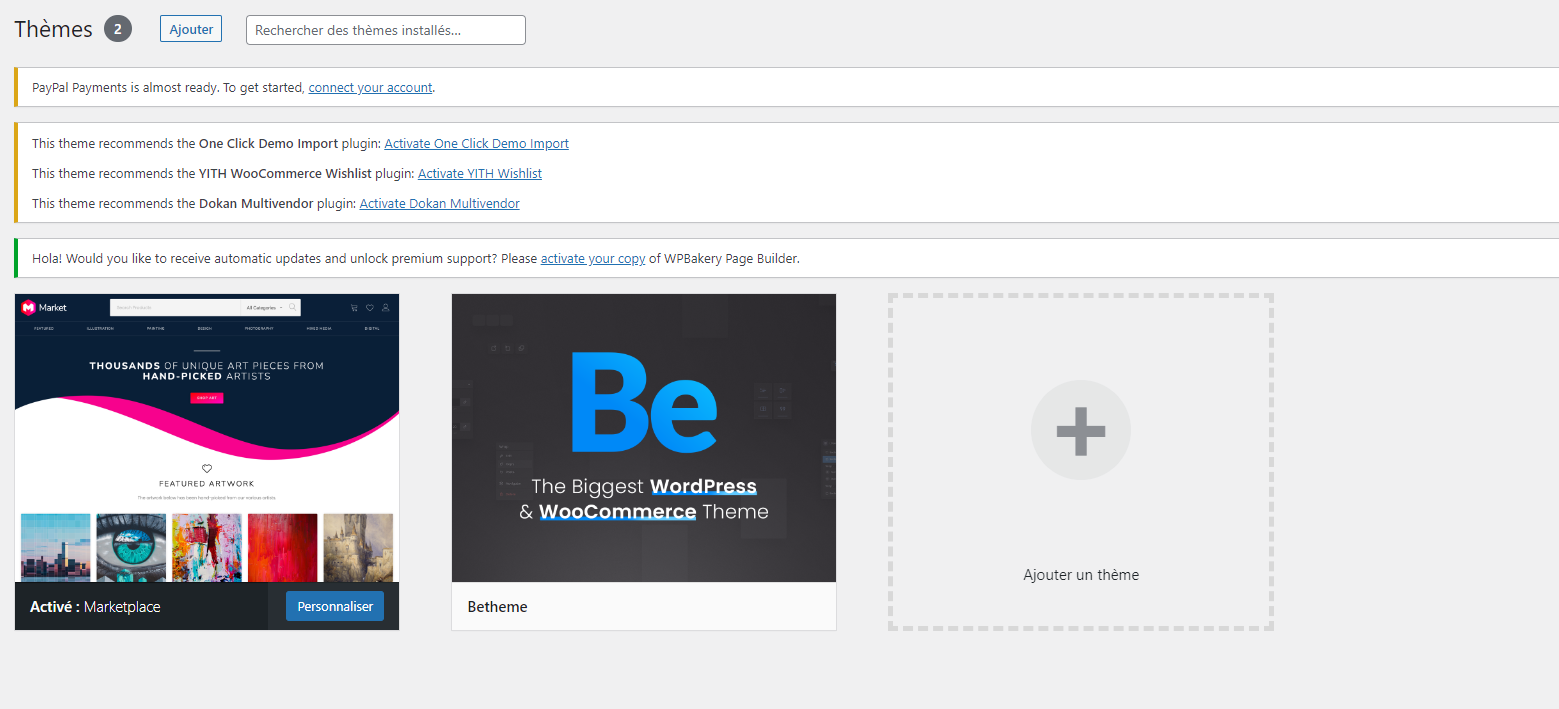Screen dimensions: 1559x709
Task: Click the Thèmes page heading
Action: tap(53, 30)
